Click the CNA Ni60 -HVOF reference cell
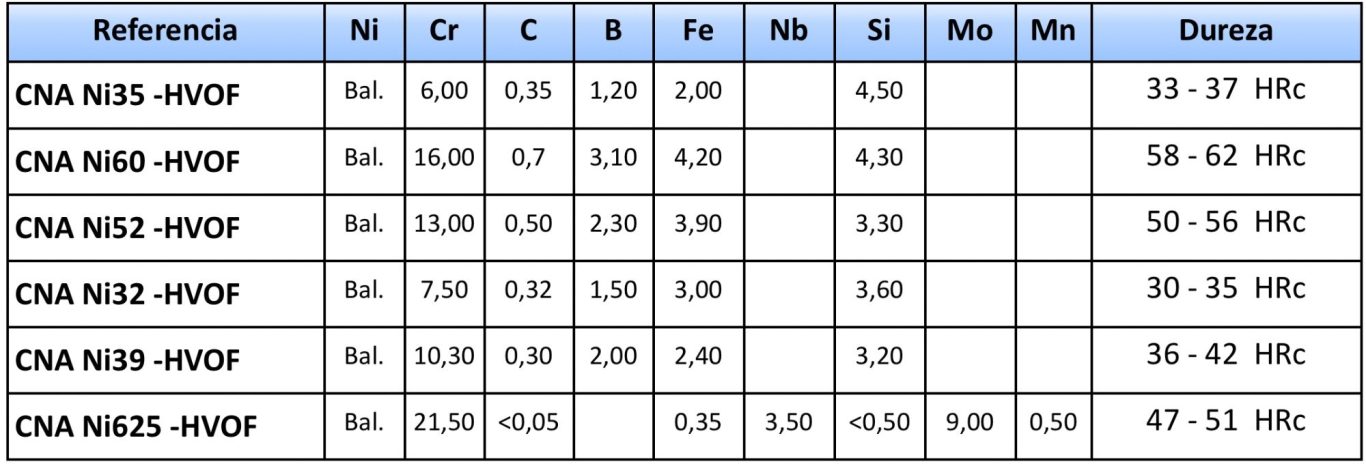The width and height of the screenshot is (1366, 464). tap(166, 160)
